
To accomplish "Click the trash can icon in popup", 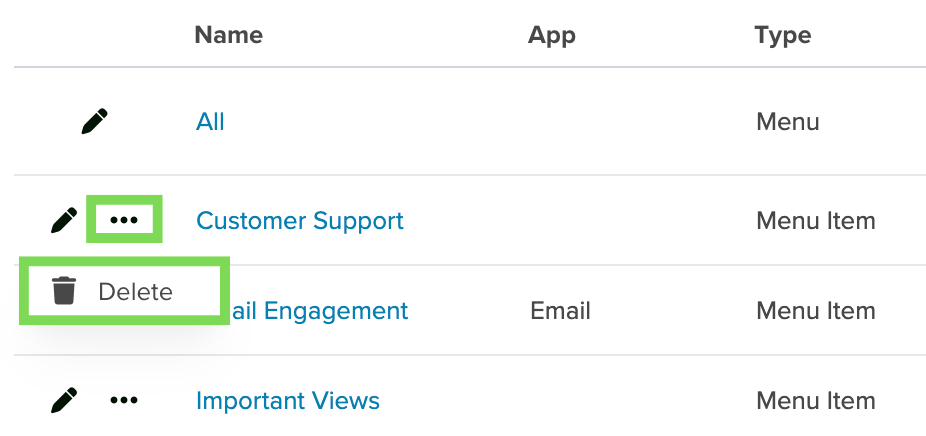I will [x=63, y=291].
